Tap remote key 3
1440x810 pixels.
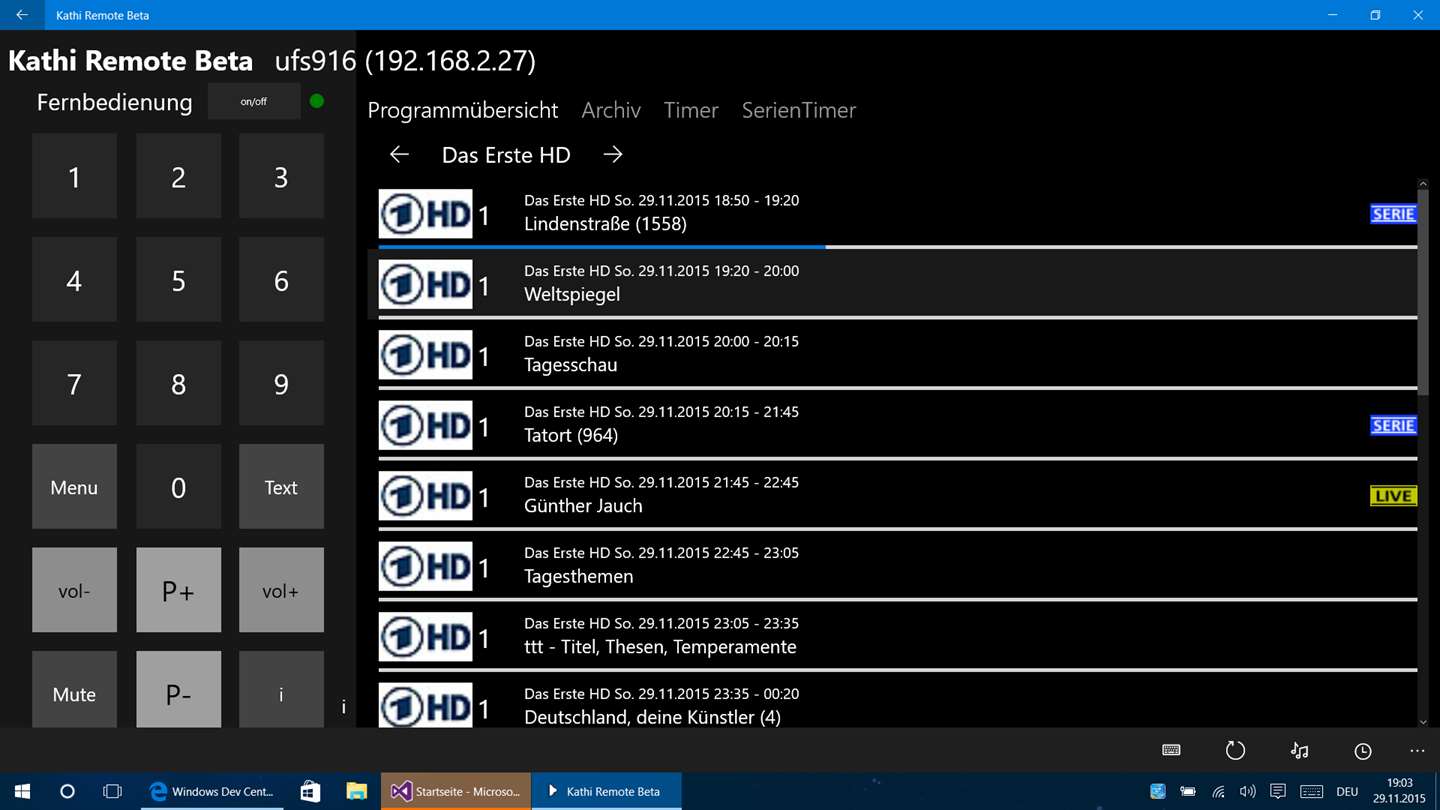pos(281,176)
